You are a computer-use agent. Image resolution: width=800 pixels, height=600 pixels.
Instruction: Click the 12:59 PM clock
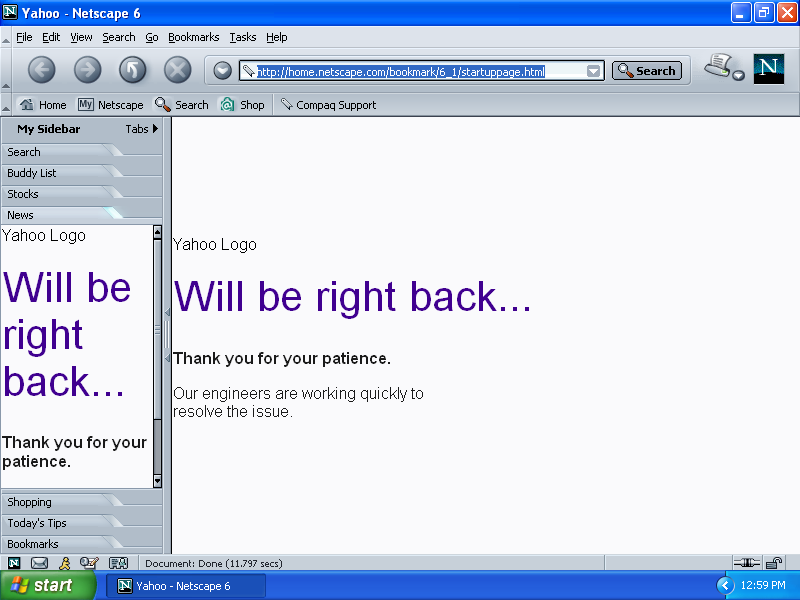[763, 585]
